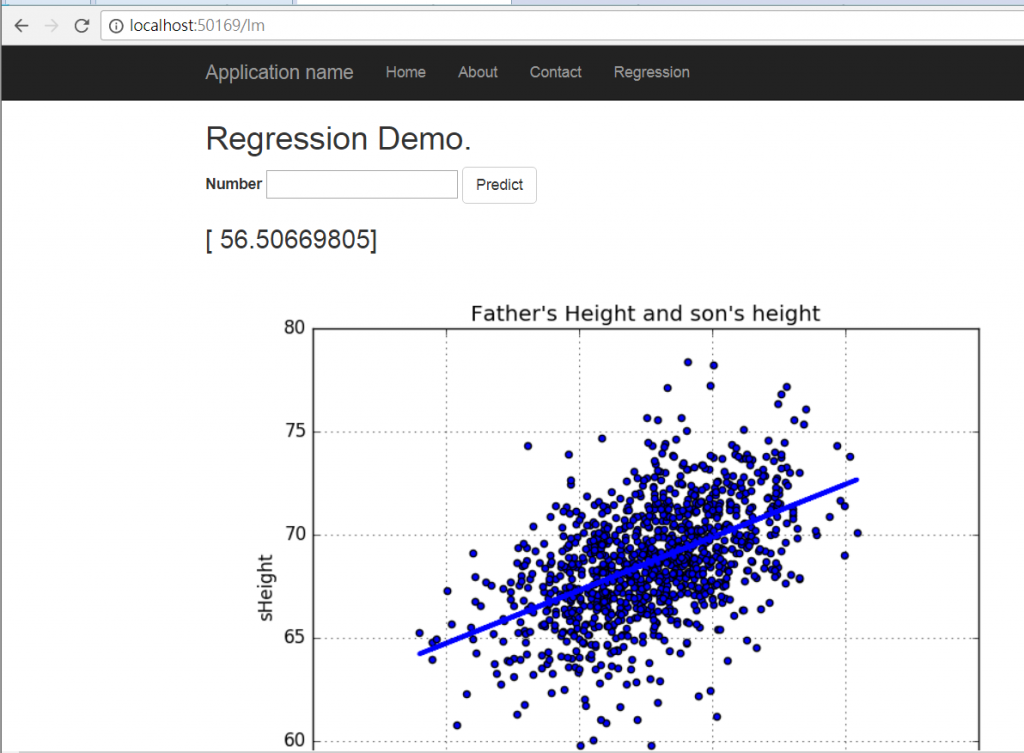This screenshot has height=753, width=1024.
Task: Focus the localhost:50169/lm address bar
Action: coord(562,25)
